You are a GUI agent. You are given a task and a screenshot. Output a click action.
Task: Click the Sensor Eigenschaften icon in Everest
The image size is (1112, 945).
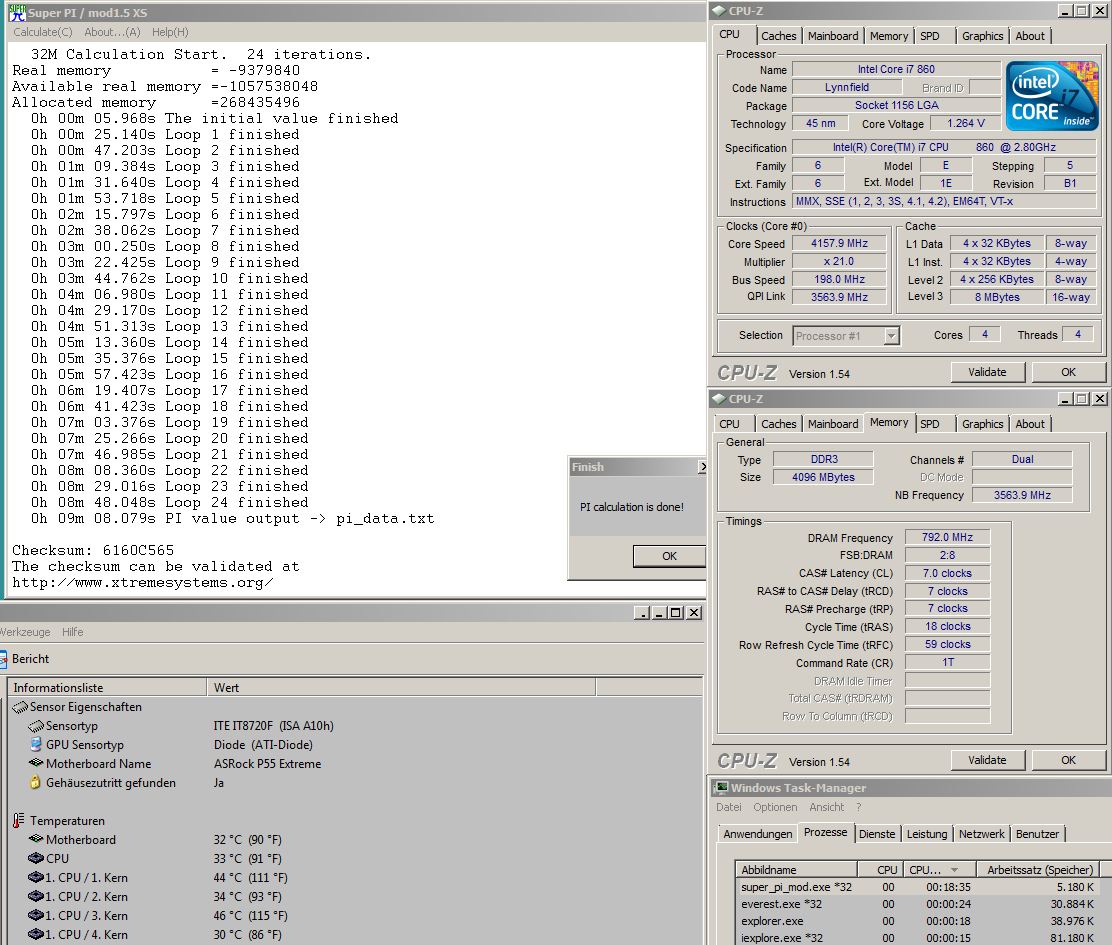pos(20,707)
